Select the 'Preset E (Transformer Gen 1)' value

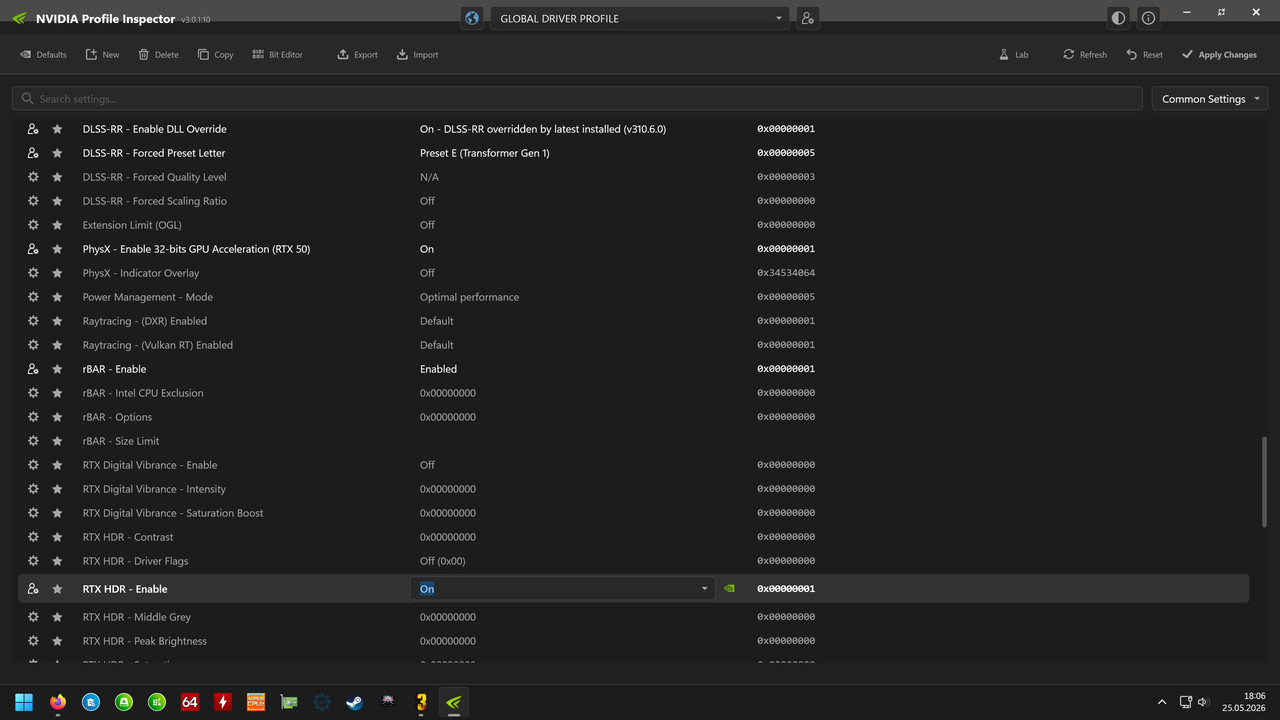coord(484,153)
